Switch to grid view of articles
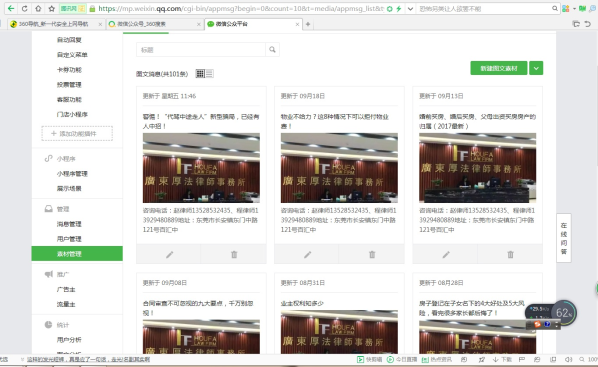Image resolution: width=598 pixels, height=367 pixels. (x=200, y=74)
